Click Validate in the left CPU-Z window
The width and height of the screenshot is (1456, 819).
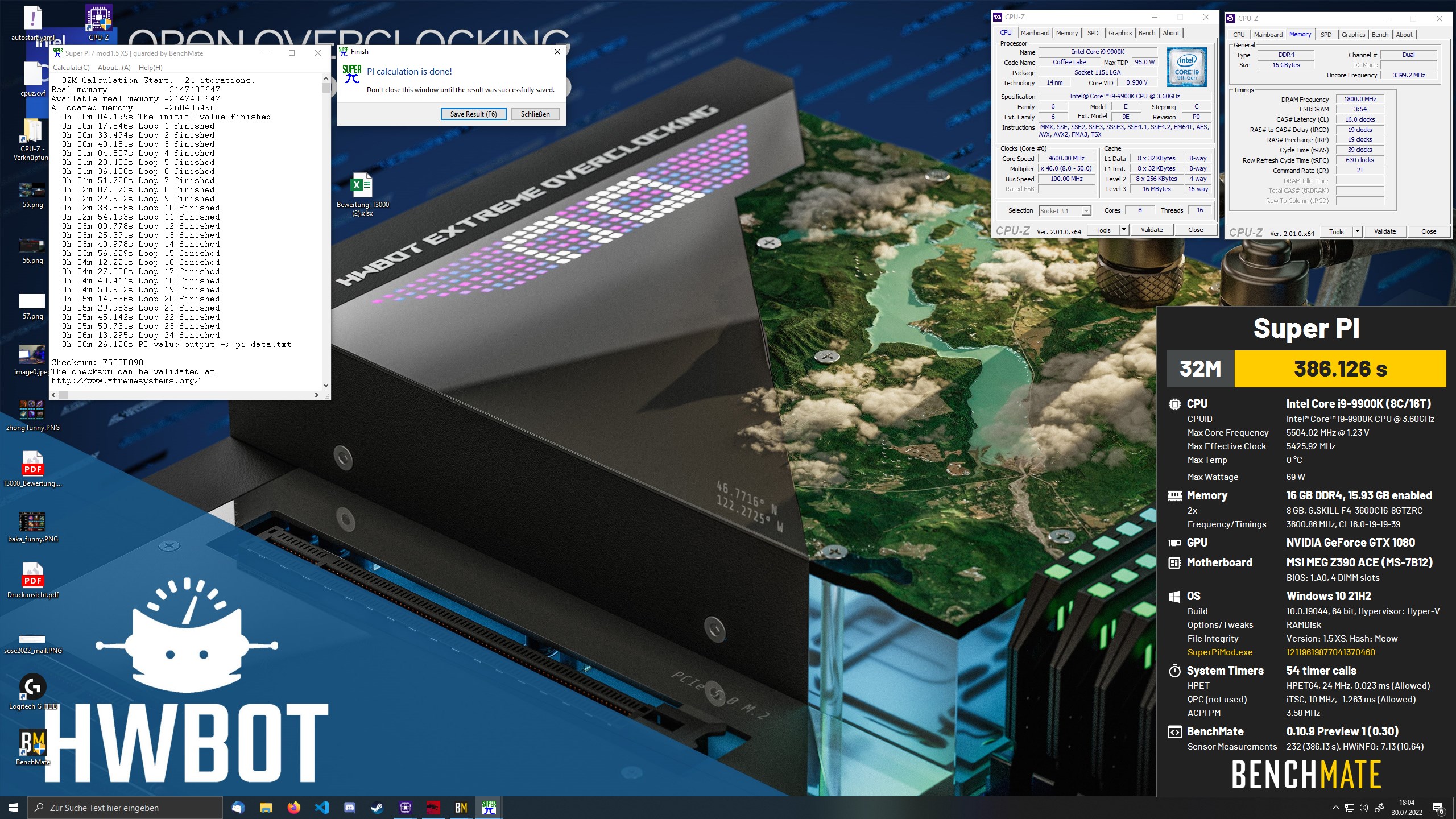pyautogui.click(x=1152, y=230)
